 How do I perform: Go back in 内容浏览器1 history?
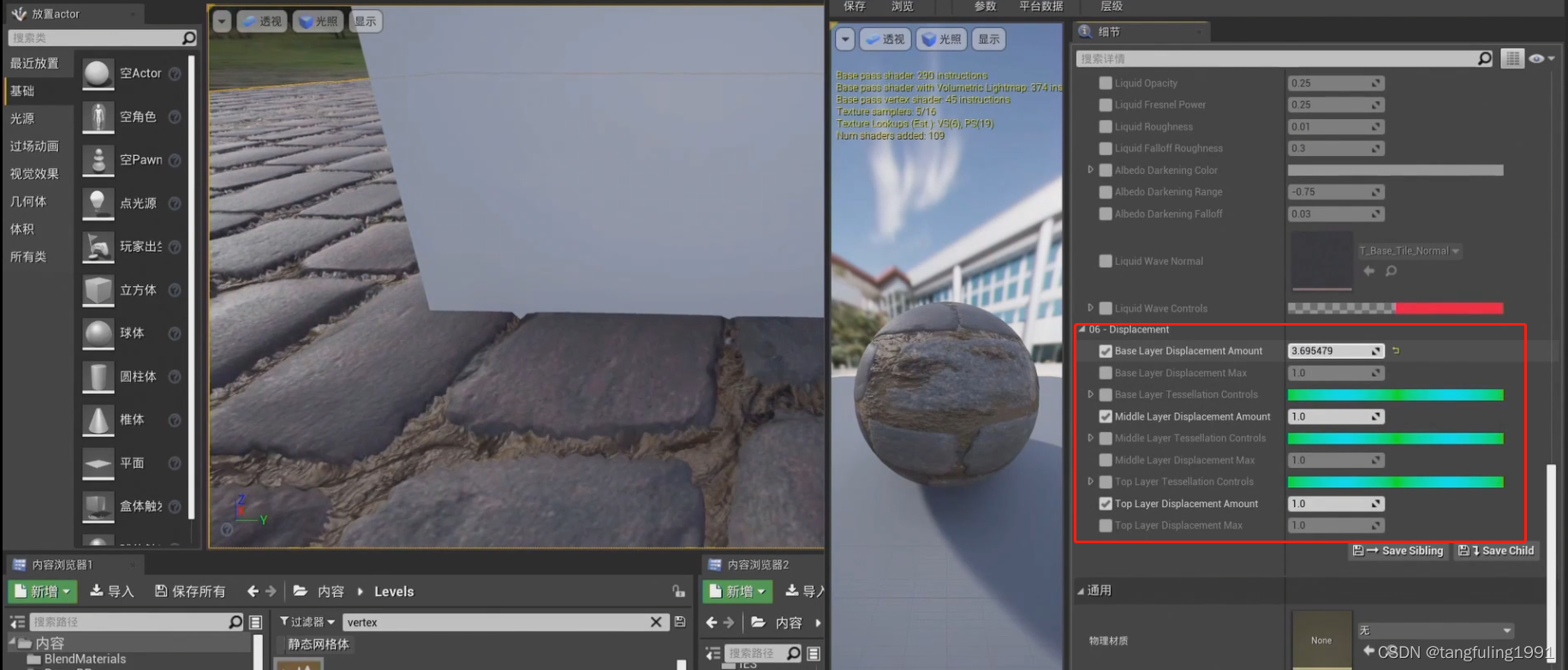[253, 591]
